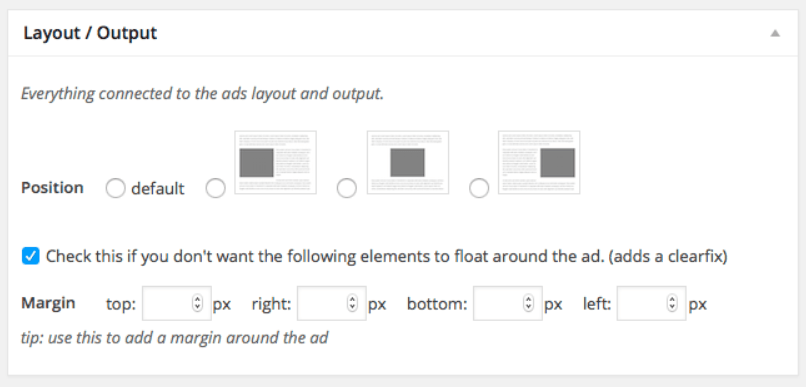Image resolution: width=806 pixels, height=387 pixels.
Task: Select the default position radio button
Action: [x=115, y=189]
